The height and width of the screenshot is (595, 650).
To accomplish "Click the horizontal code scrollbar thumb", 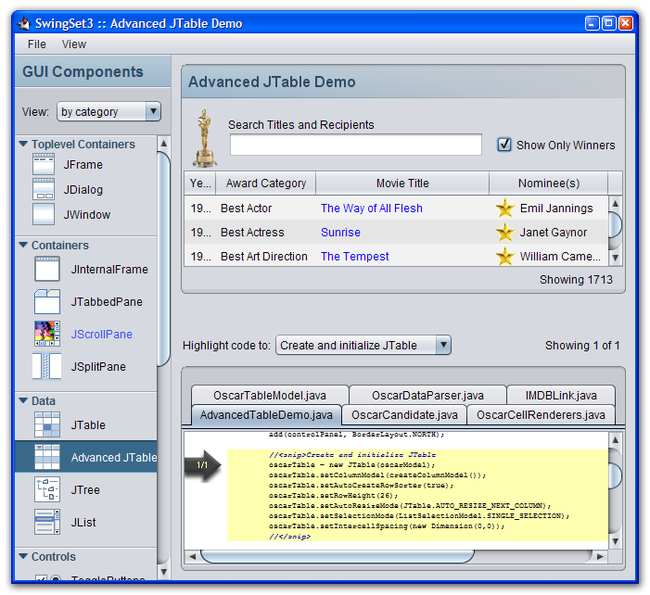I will (337, 556).
